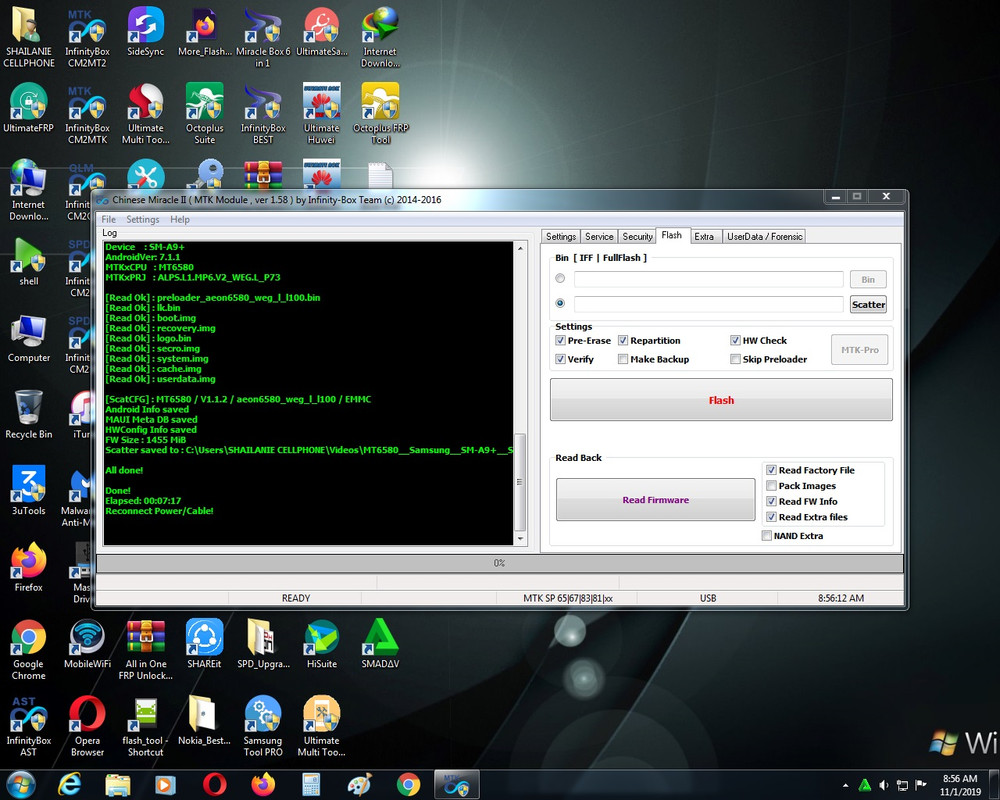Enable the Make Backup checkbox
This screenshot has width=1000, height=800.
(x=622, y=359)
